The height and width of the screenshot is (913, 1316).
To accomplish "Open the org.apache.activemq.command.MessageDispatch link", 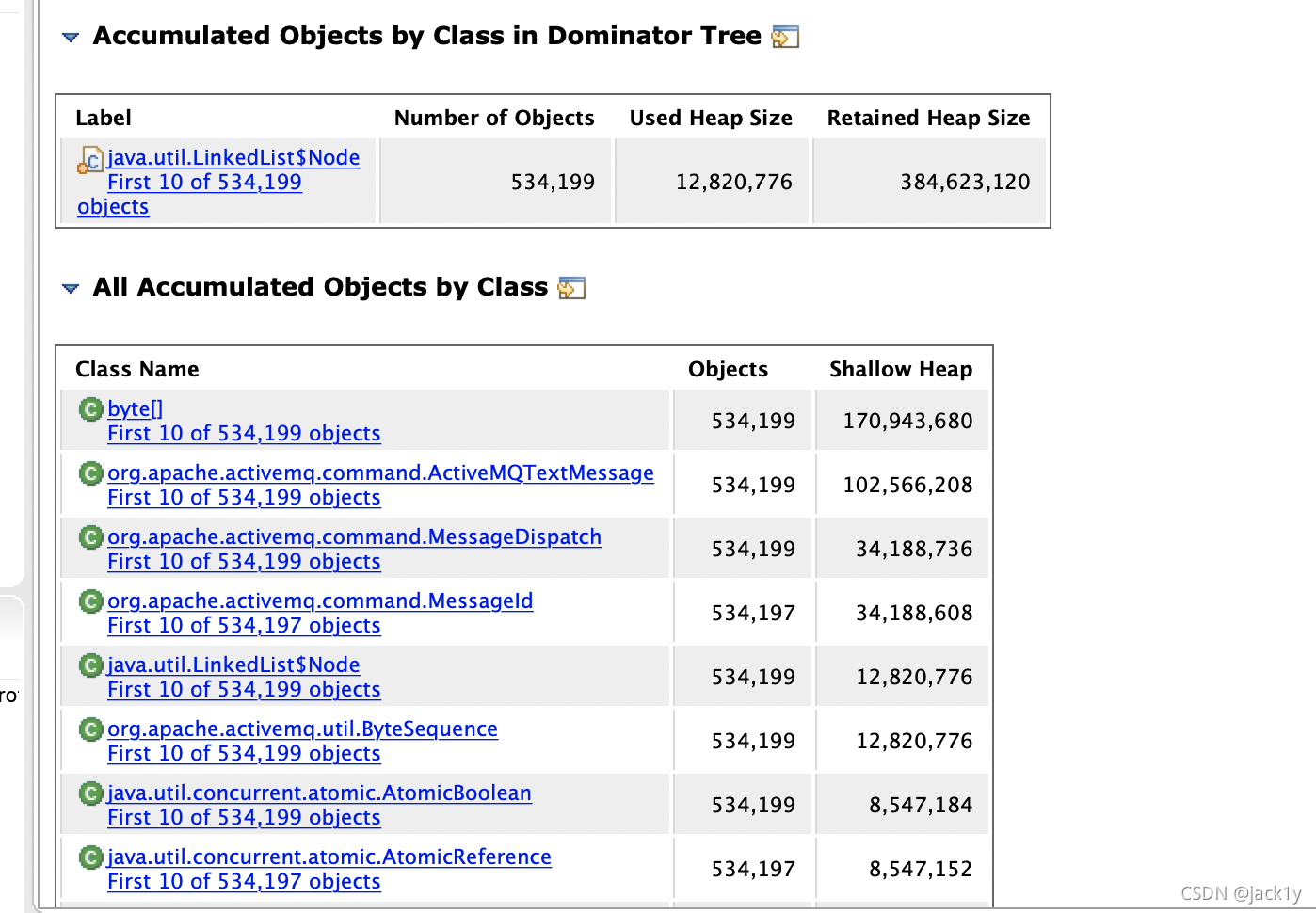I will [354, 537].
